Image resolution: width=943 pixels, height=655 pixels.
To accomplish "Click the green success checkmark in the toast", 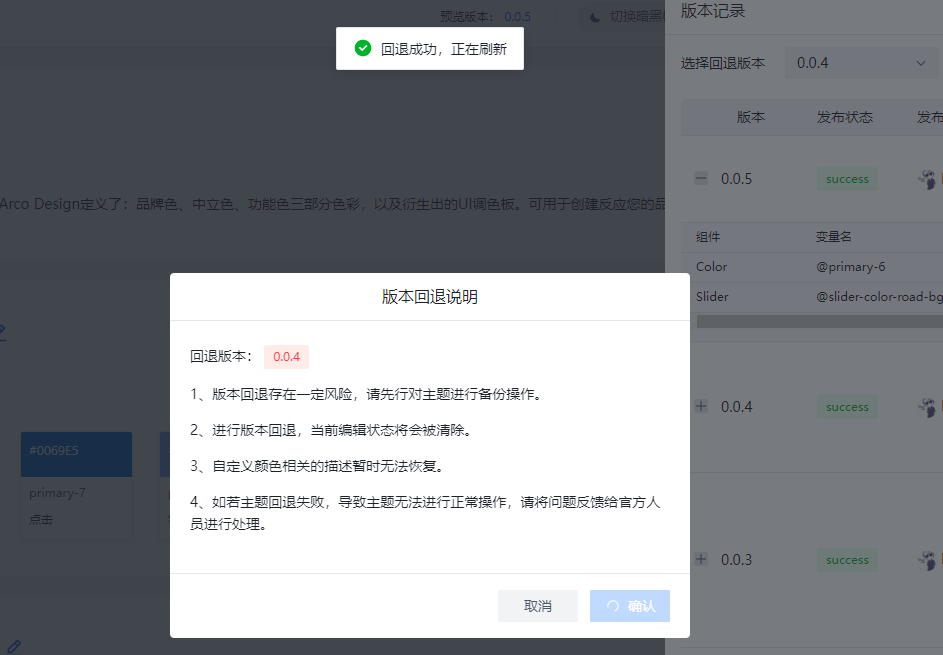I will coord(363,48).
